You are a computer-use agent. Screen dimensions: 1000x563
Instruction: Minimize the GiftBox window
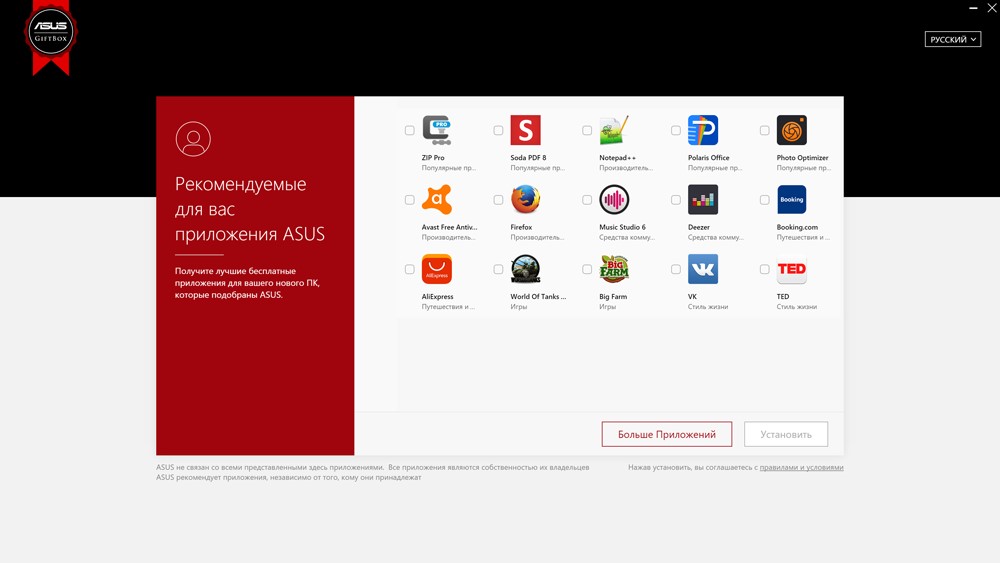pyautogui.click(x=973, y=8)
